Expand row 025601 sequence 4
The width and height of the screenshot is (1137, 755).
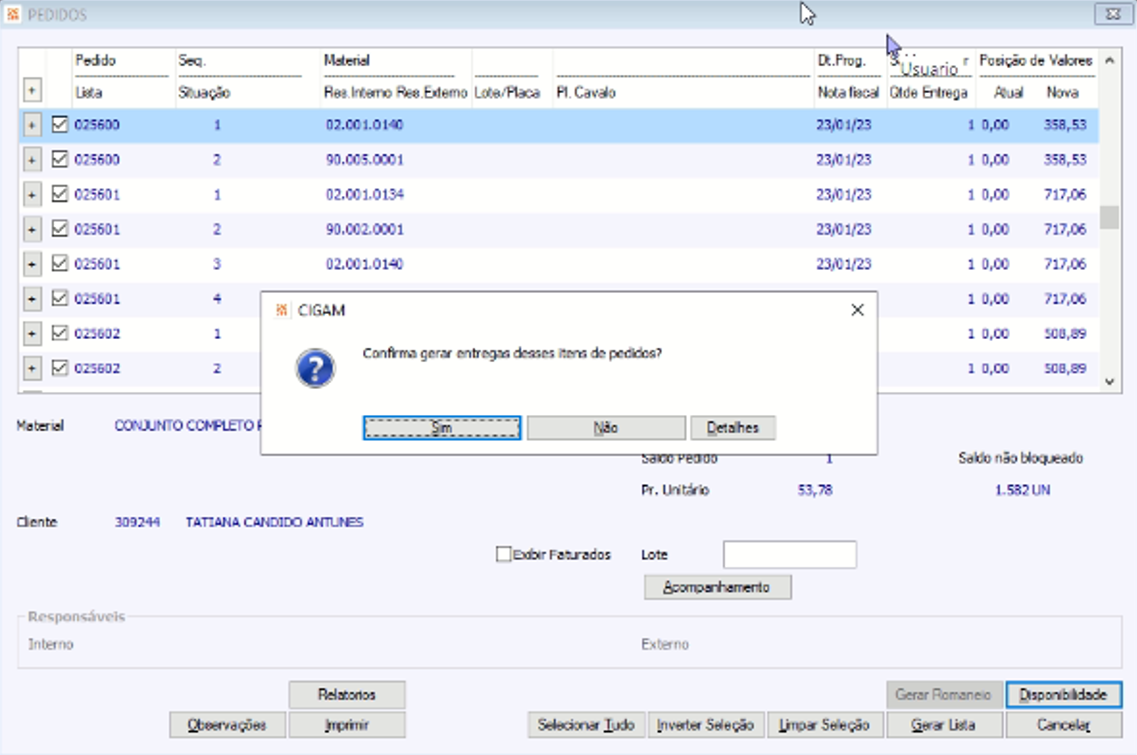click(x=32, y=299)
